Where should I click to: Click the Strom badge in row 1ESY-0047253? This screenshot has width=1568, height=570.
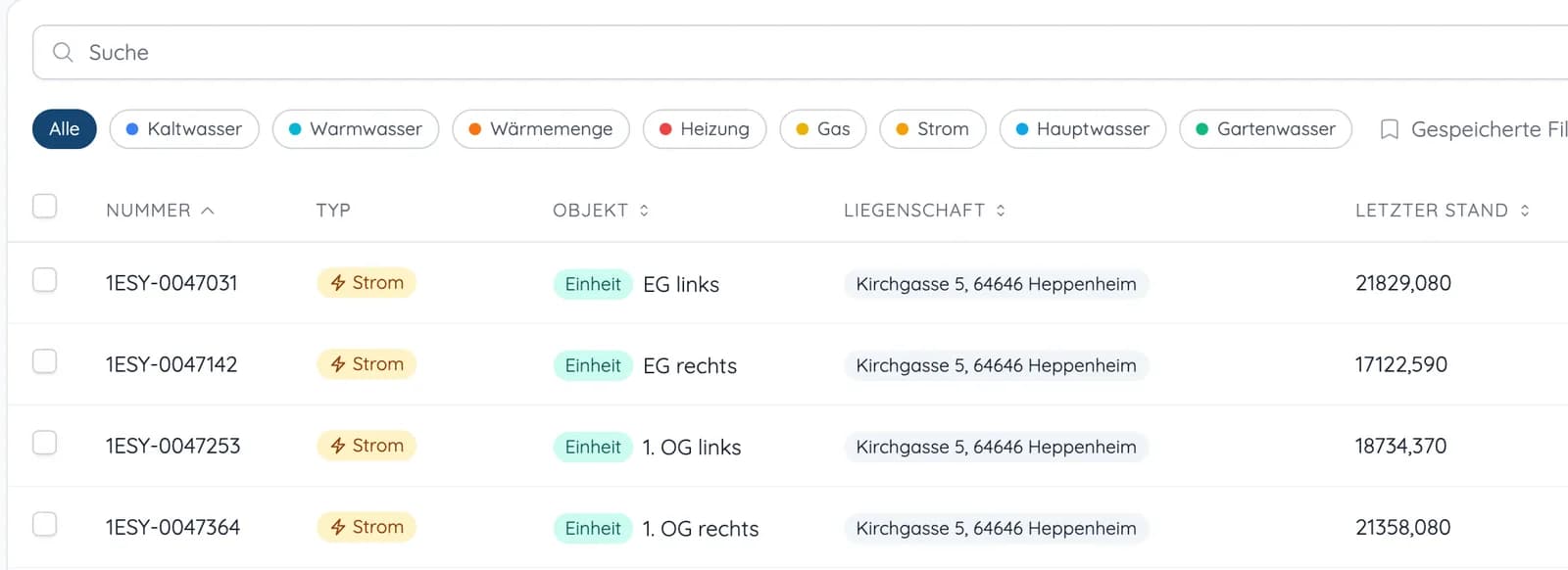click(367, 446)
